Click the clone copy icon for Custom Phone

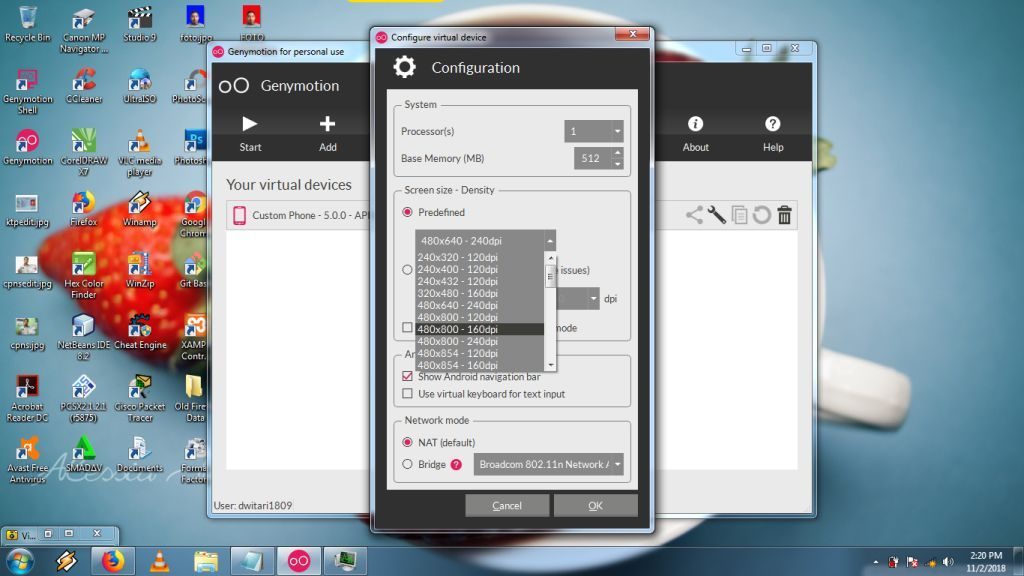click(739, 215)
